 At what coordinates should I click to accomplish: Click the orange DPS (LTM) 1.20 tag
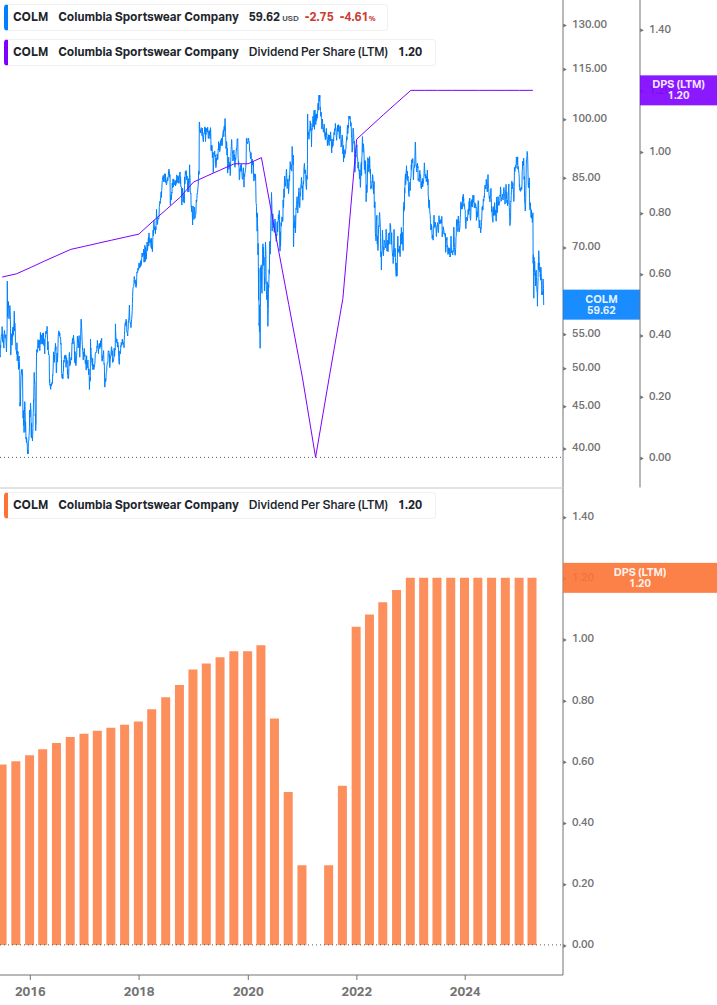pyautogui.click(x=639, y=577)
